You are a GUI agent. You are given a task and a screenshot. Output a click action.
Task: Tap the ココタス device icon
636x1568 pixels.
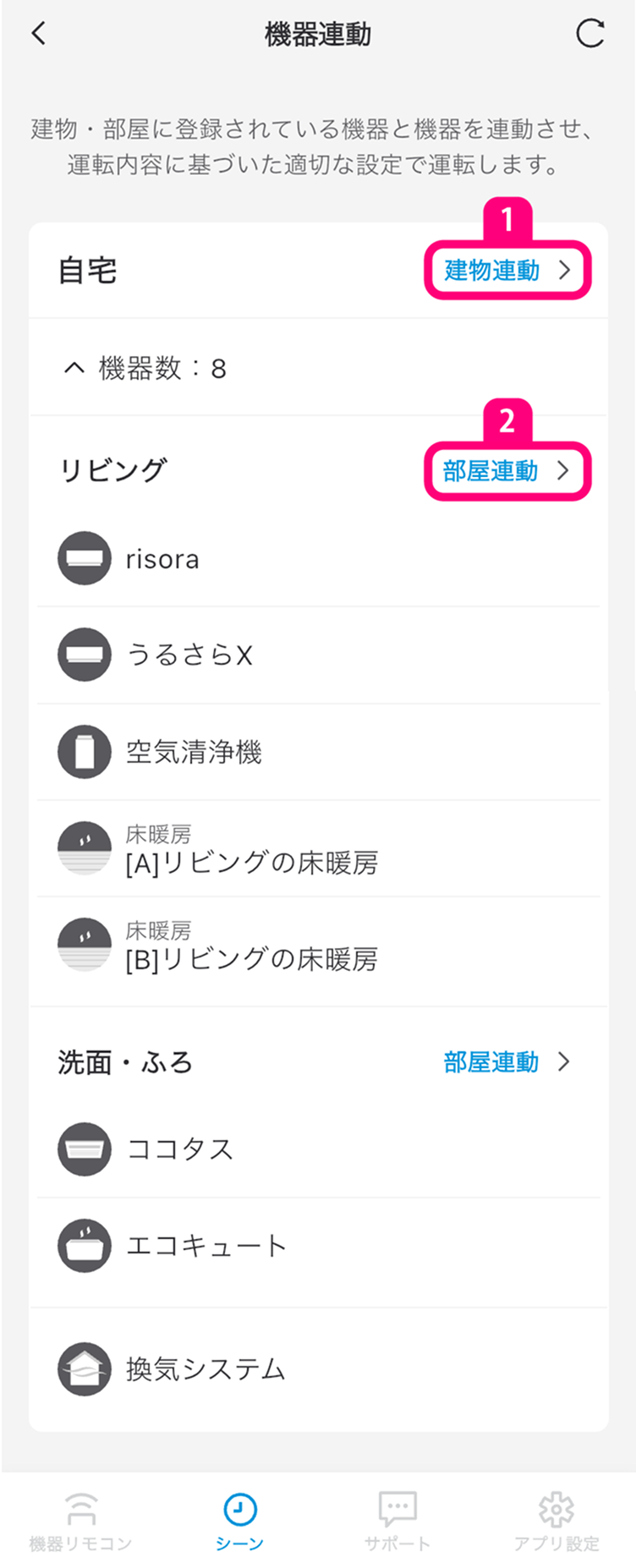(85, 1149)
